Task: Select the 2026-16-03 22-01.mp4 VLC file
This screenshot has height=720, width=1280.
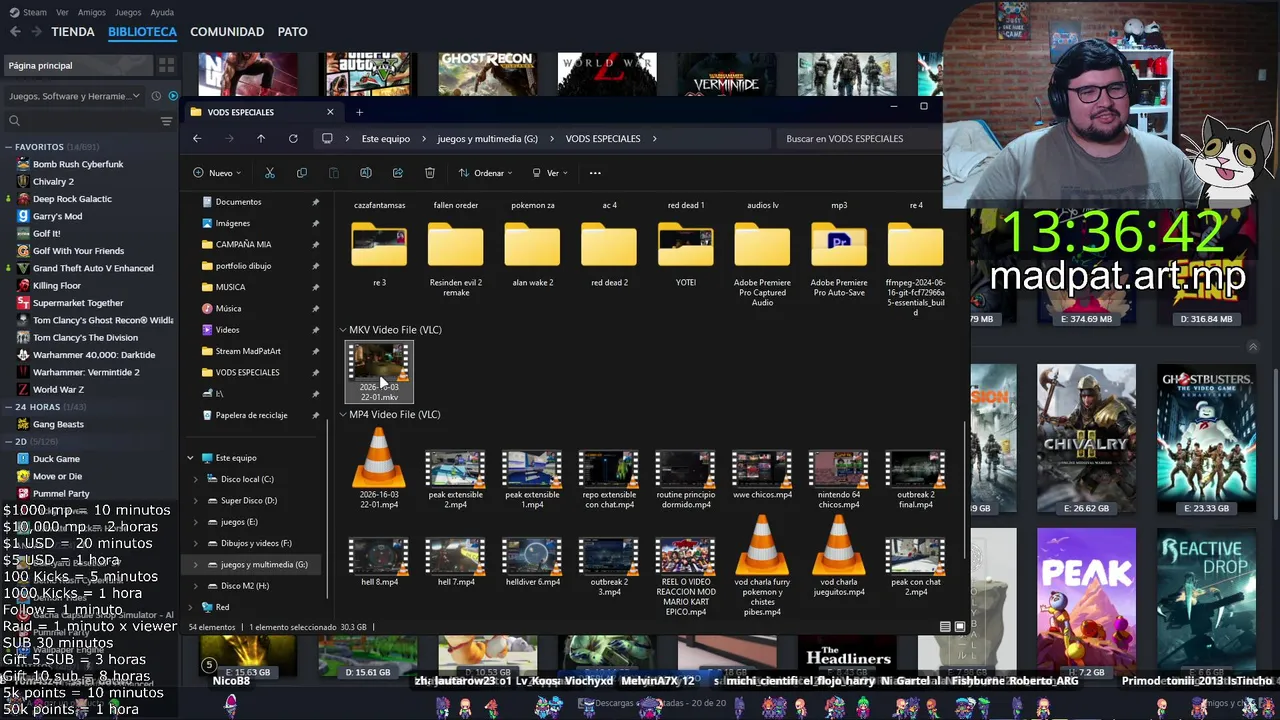Action: click(x=379, y=469)
